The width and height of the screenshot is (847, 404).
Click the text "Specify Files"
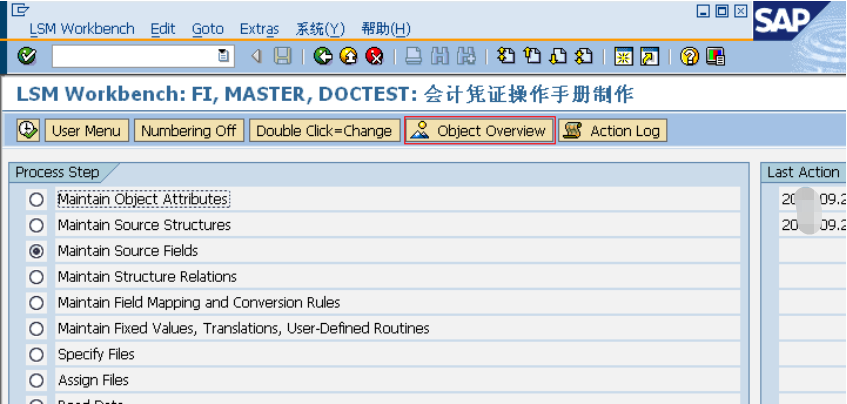96,355
